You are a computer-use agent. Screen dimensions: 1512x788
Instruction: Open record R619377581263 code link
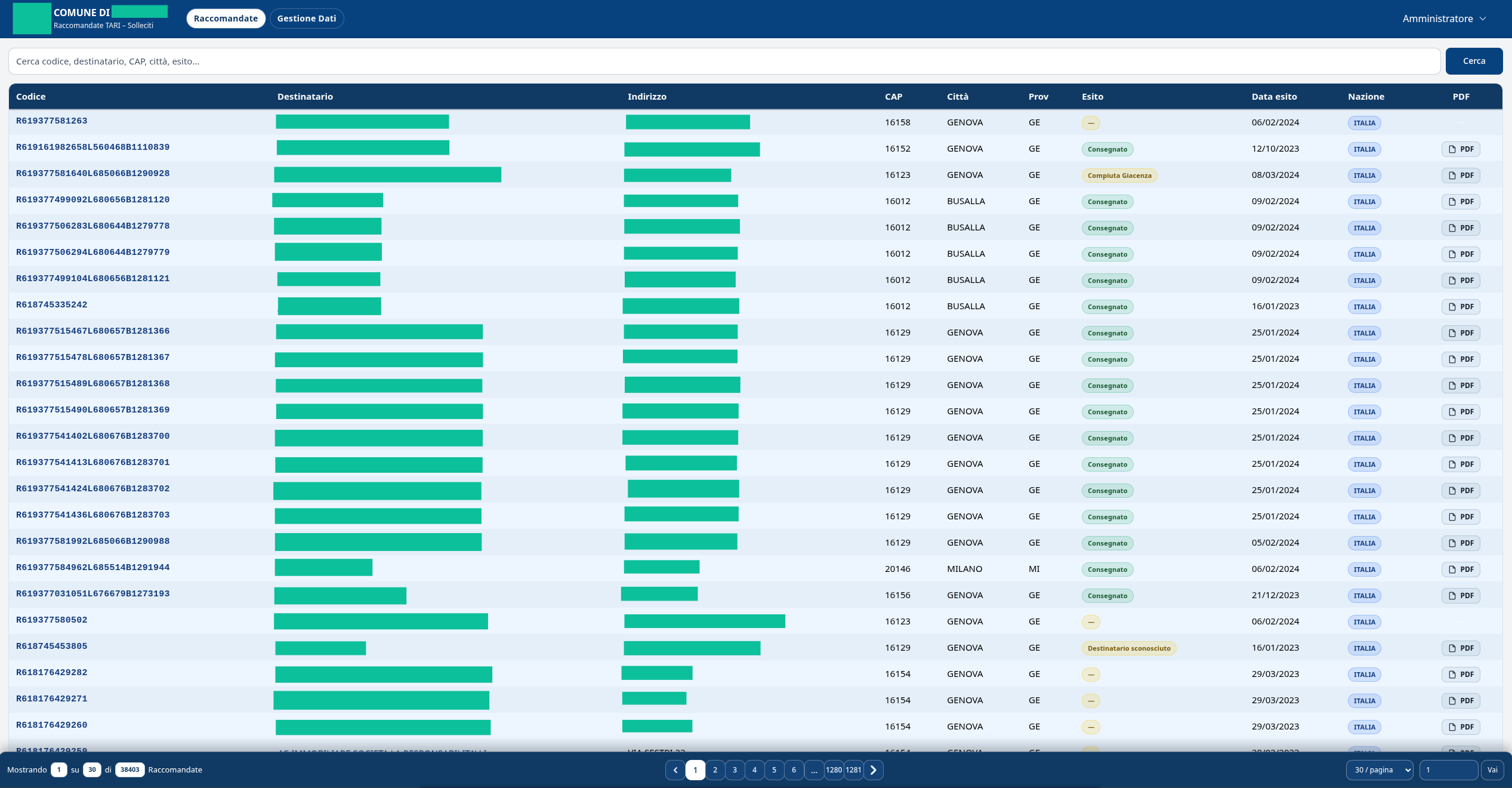click(x=52, y=121)
